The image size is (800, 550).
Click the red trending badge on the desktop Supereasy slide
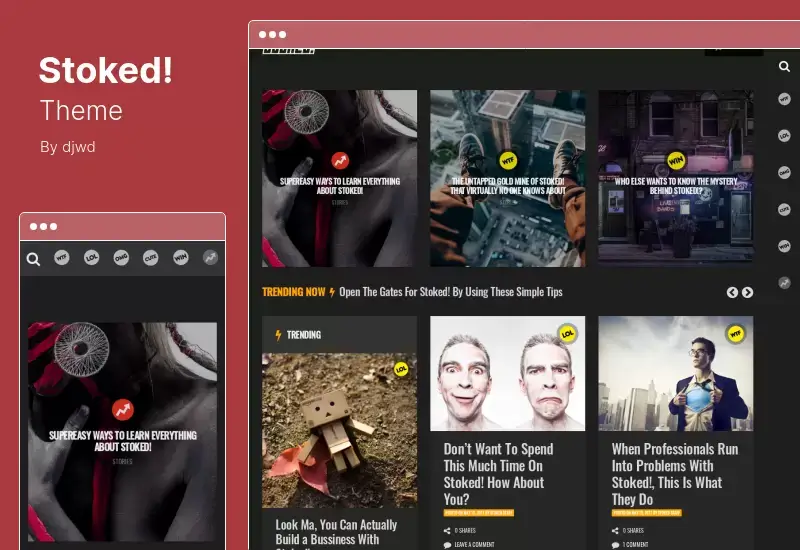click(x=340, y=161)
